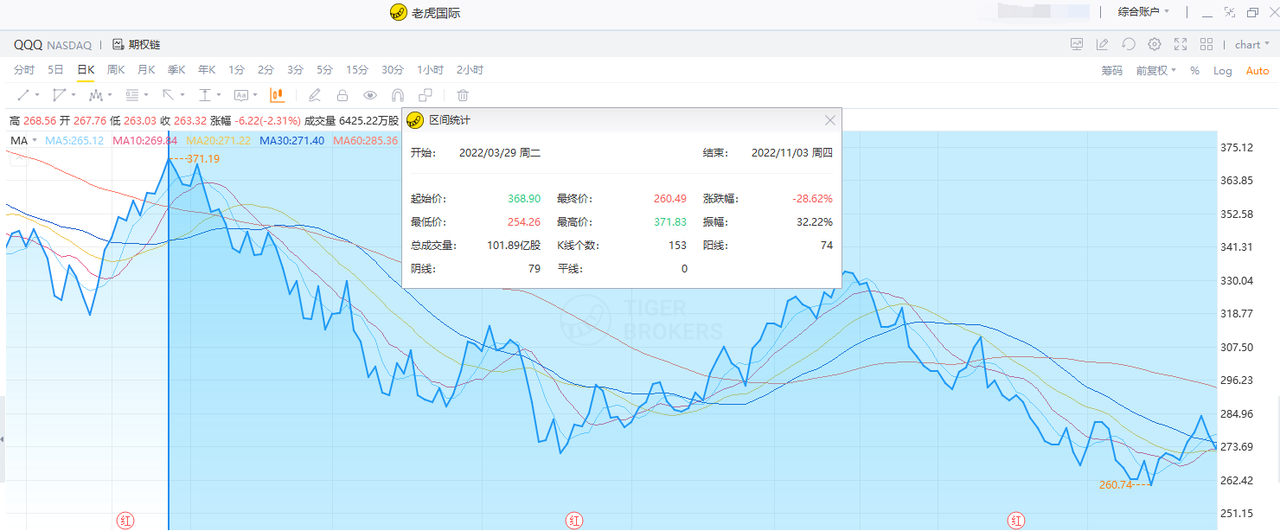Open the 综合账户 account dropdown
The height and width of the screenshot is (531, 1280).
(x=1145, y=13)
